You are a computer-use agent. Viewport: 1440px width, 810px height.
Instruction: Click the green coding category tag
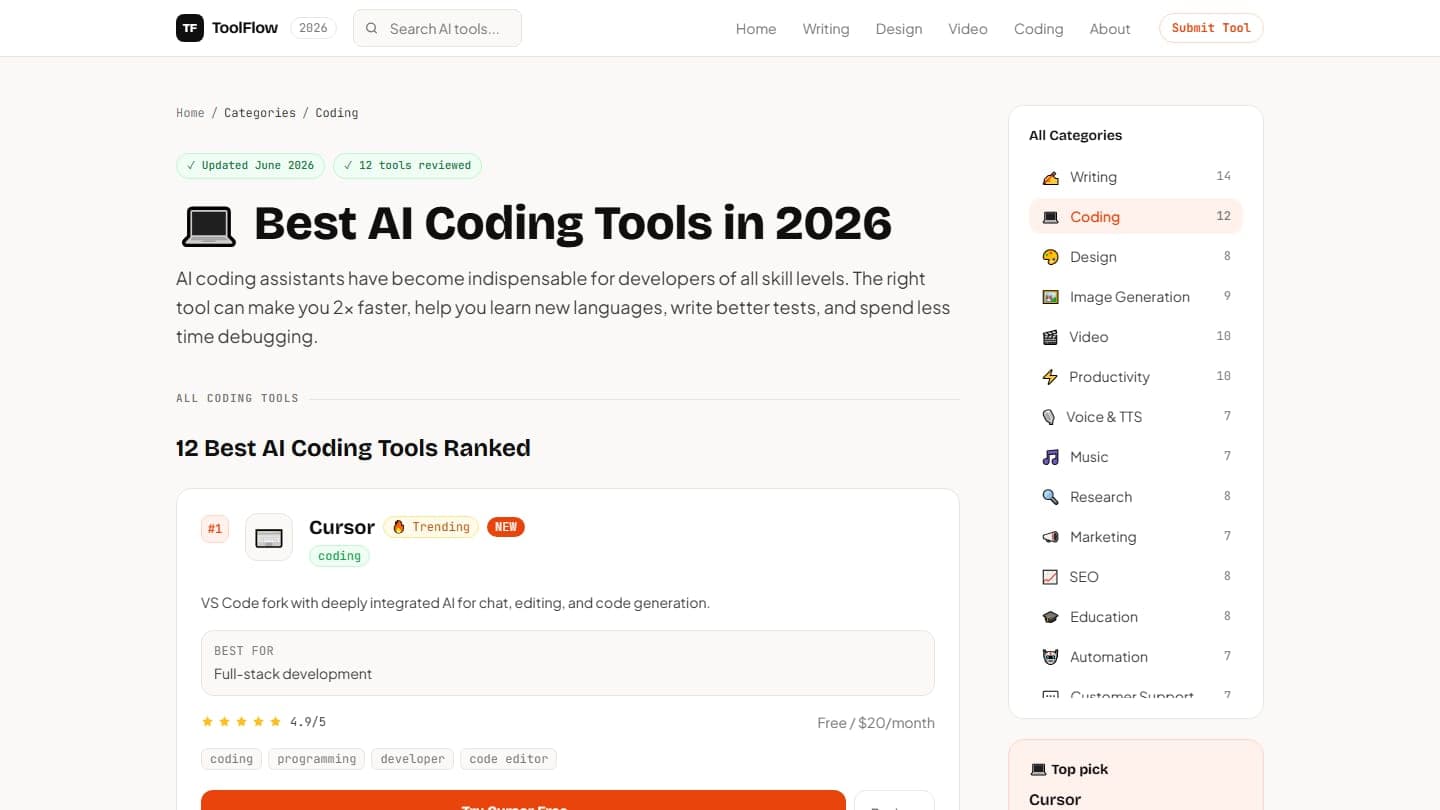tap(339, 556)
